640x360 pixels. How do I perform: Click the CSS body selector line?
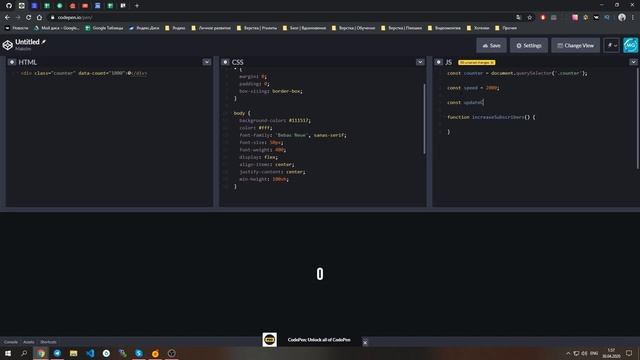[242, 113]
